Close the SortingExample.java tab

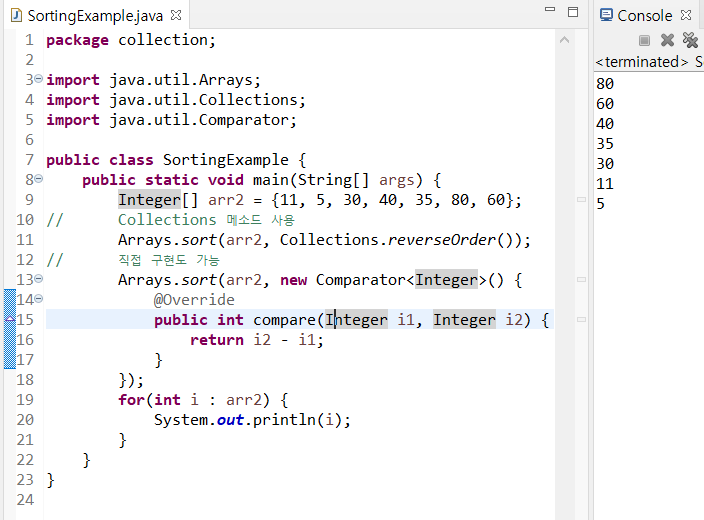click(176, 15)
